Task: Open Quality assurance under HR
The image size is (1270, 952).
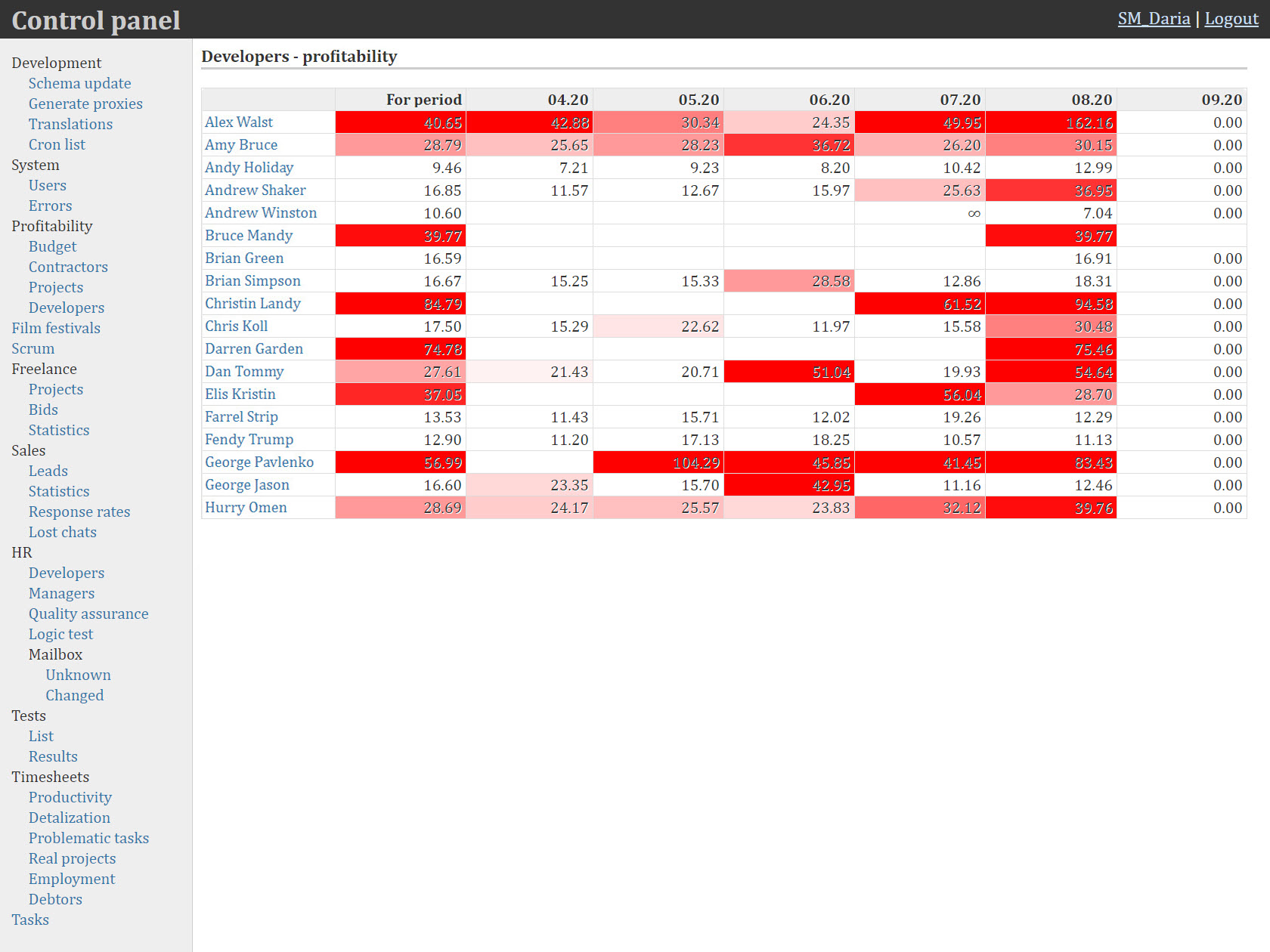Action: point(88,614)
